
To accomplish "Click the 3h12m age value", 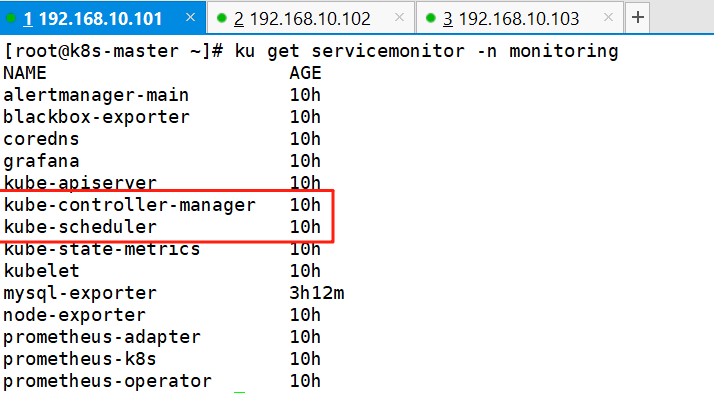I will [317, 293].
